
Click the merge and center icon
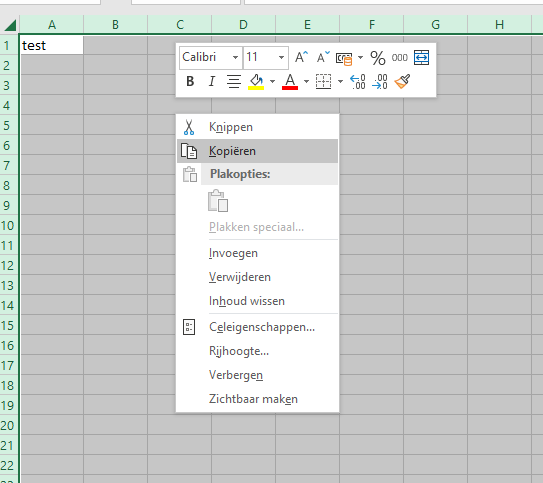(x=421, y=57)
